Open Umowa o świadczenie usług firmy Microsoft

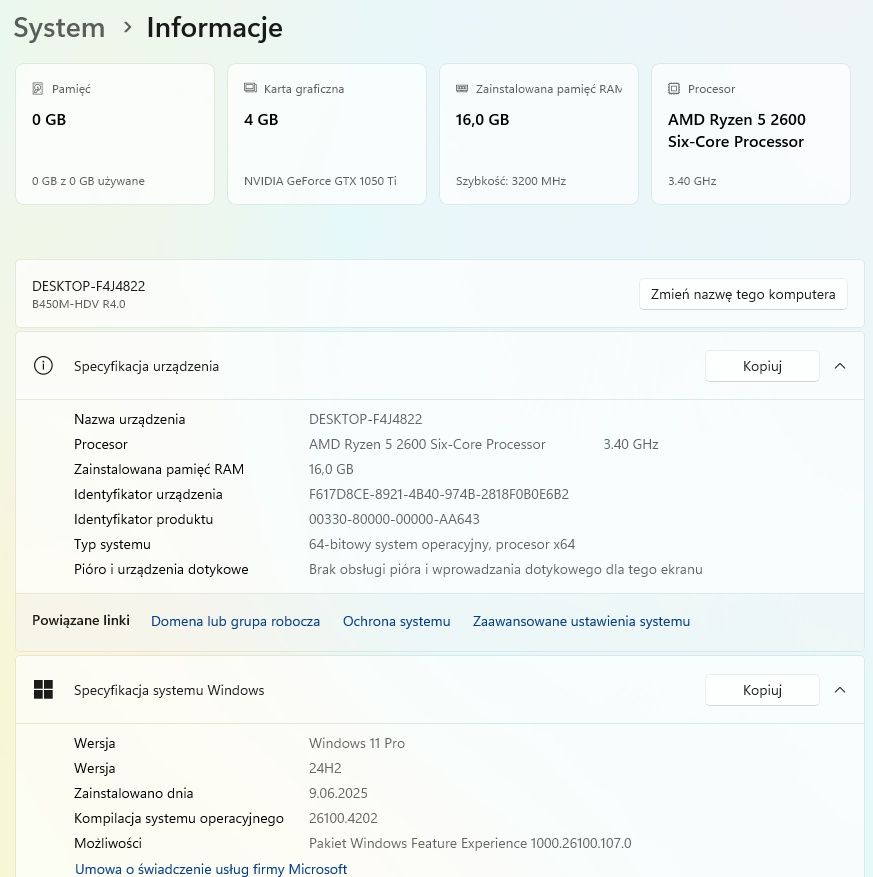[211, 869]
